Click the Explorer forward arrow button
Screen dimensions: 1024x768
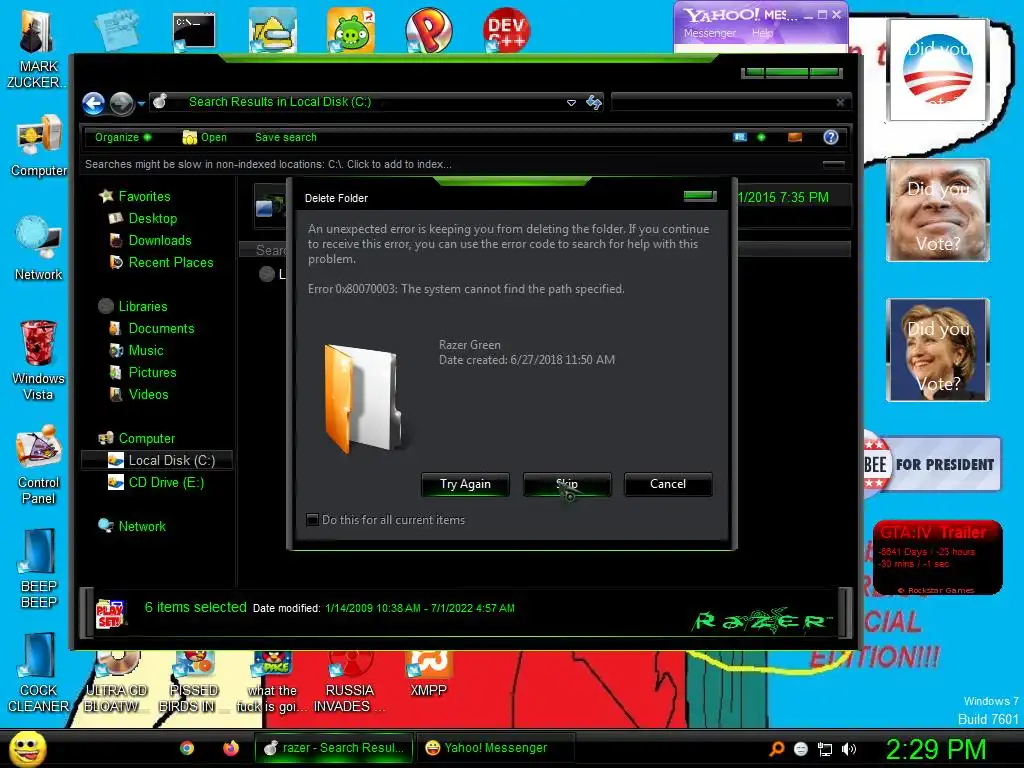[121, 103]
